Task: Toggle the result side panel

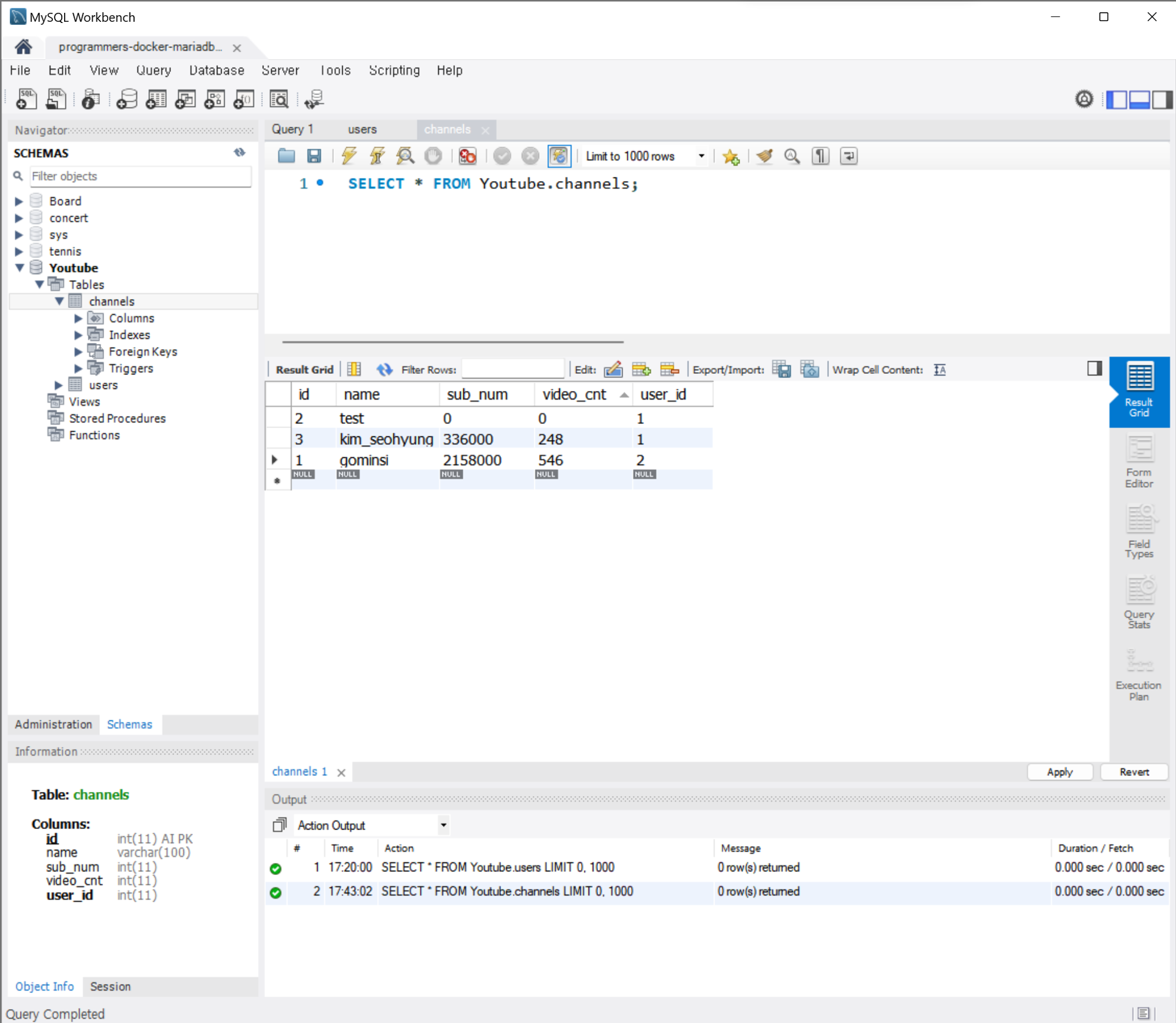Action: 1094,369
